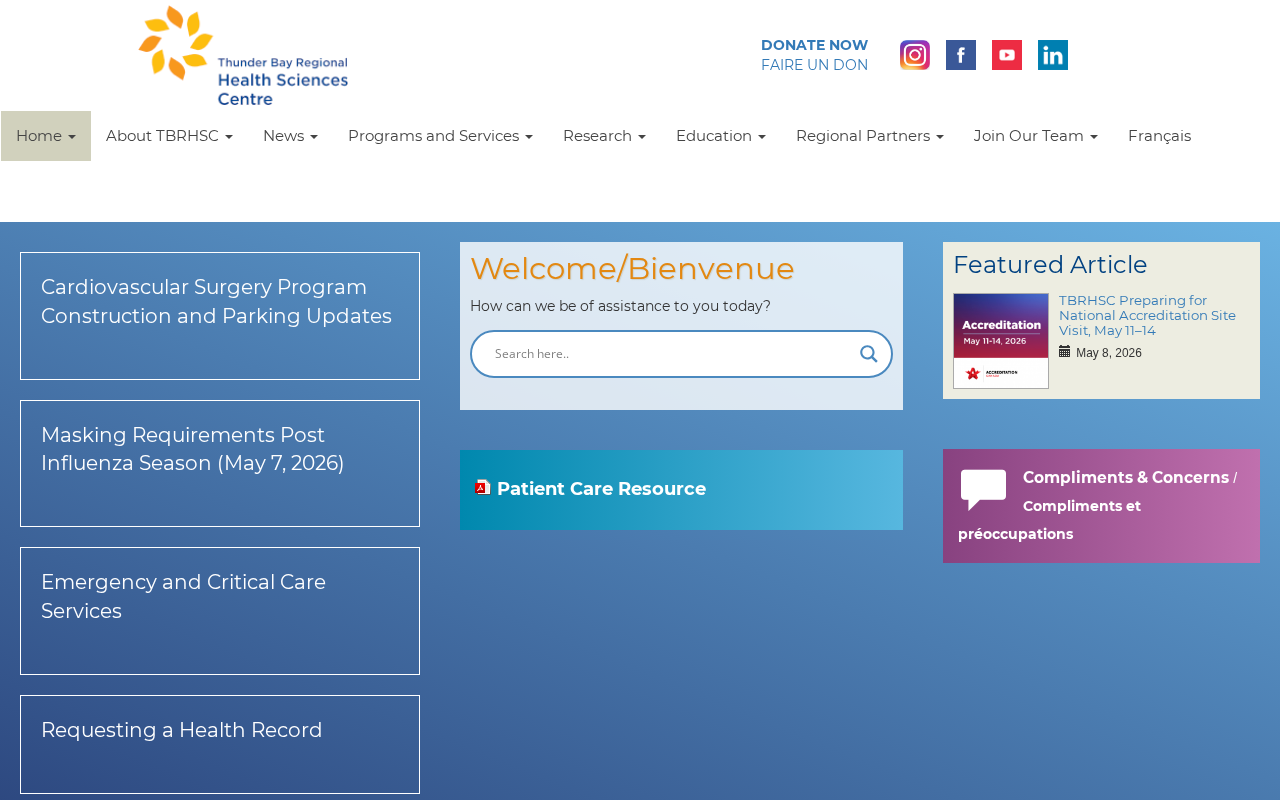Click the DONATE NOW link

point(814,45)
